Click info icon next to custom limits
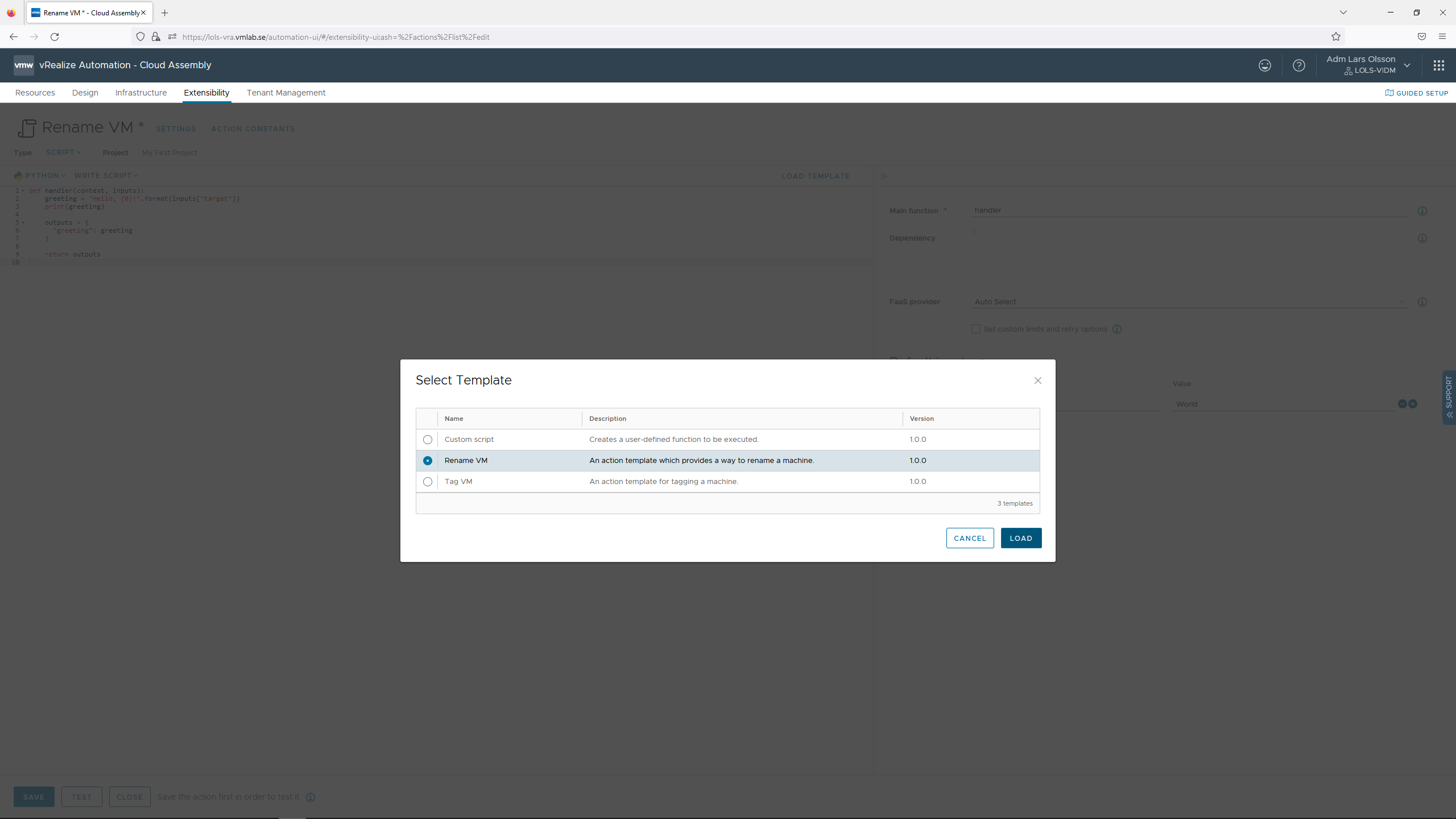Screen dimensions: 1456x819 1117,329
